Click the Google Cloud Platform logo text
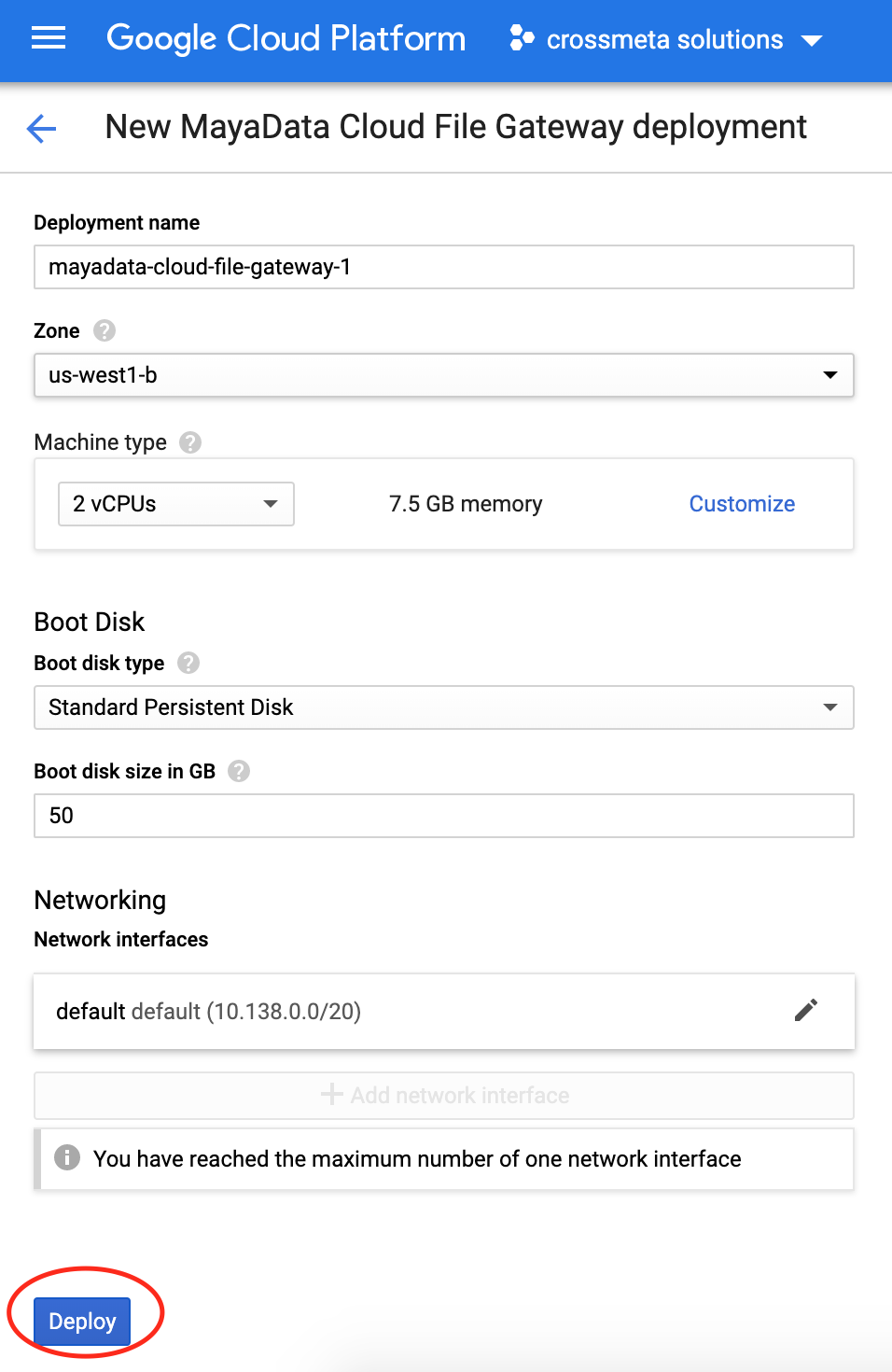The width and height of the screenshot is (892, 1372). pos(286,38)
